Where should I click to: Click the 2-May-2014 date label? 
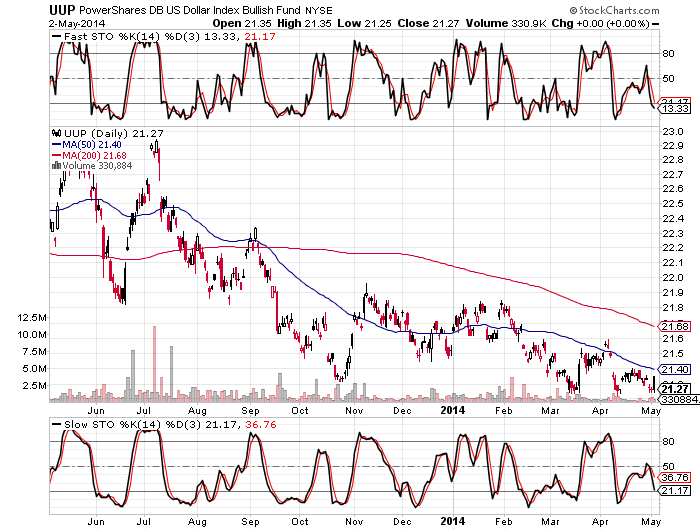[x=77, y=23]
